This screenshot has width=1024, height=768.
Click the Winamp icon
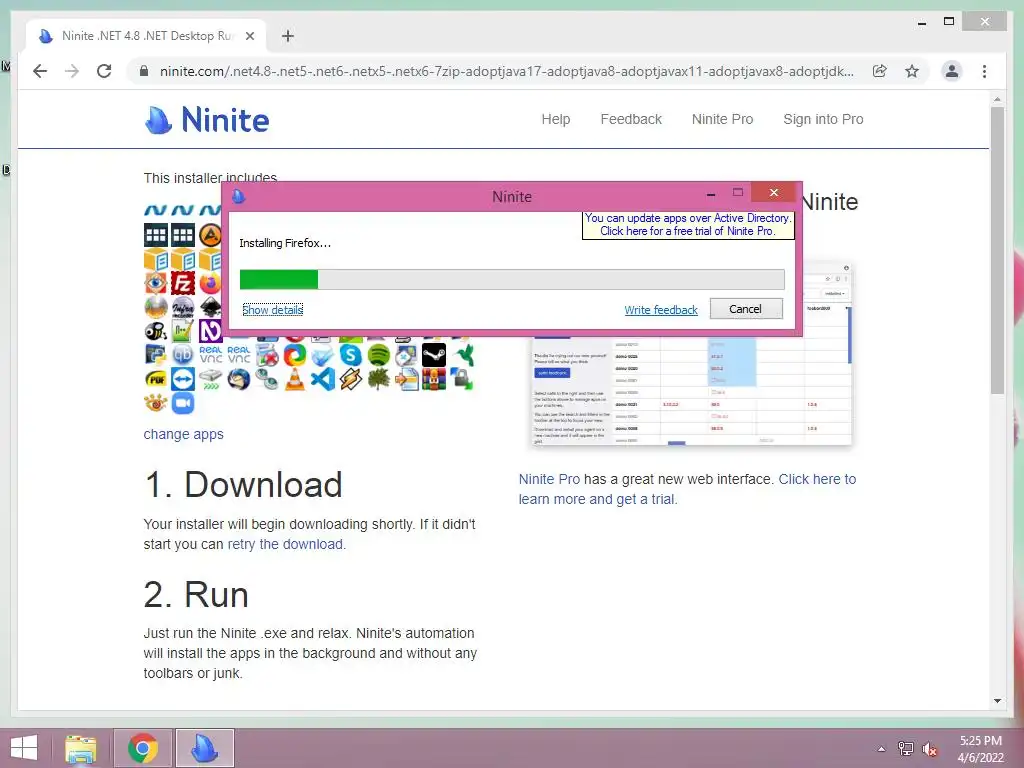[x=350, y=379]
